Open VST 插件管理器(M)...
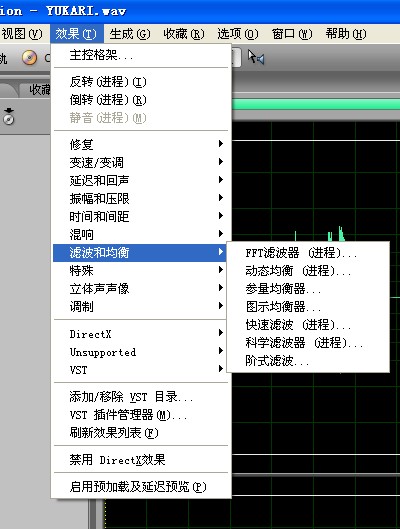This screenshot has height=529, width=400. [142, 415]
